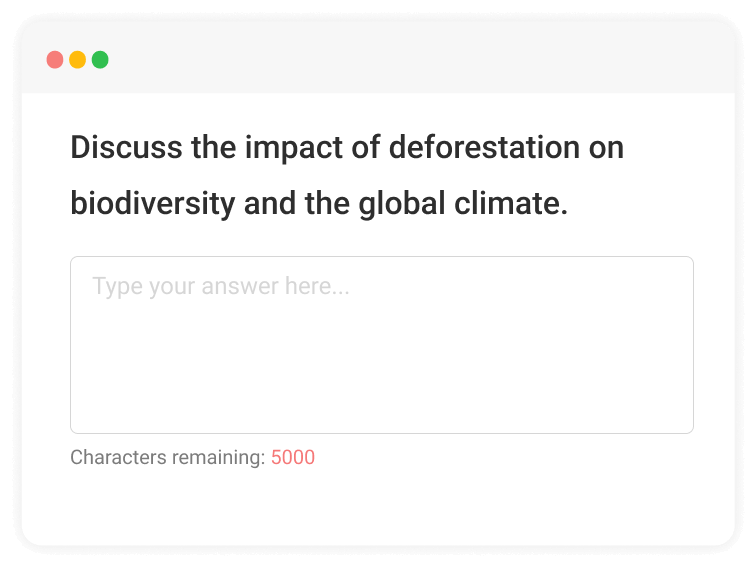The height and width of the screenshot is (565, 754).
Task: Click the gray window title bar
Action: (x=400, y=58)
